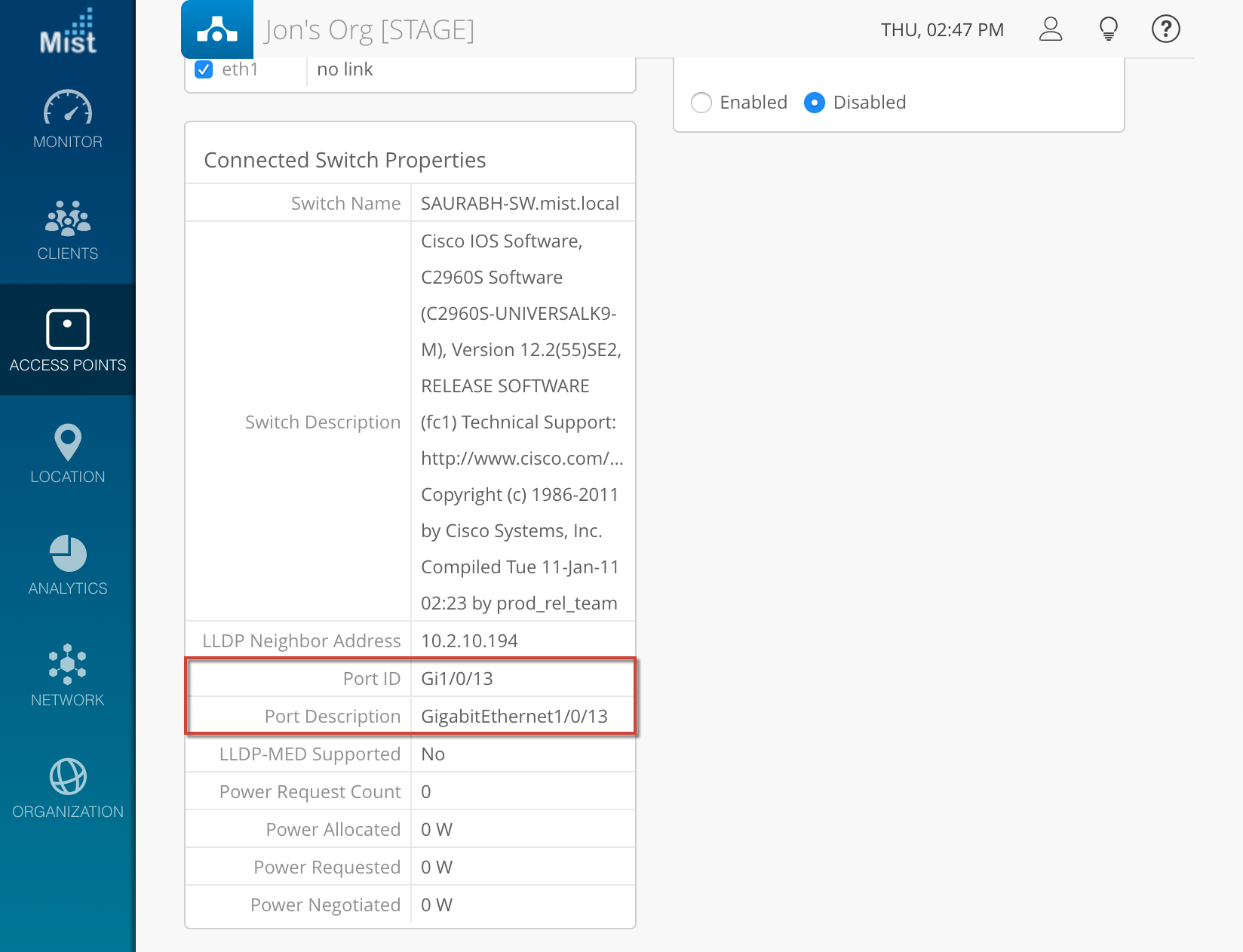Go to the Clients section
The image size is (1243, 952).
(x=68, y=230)
